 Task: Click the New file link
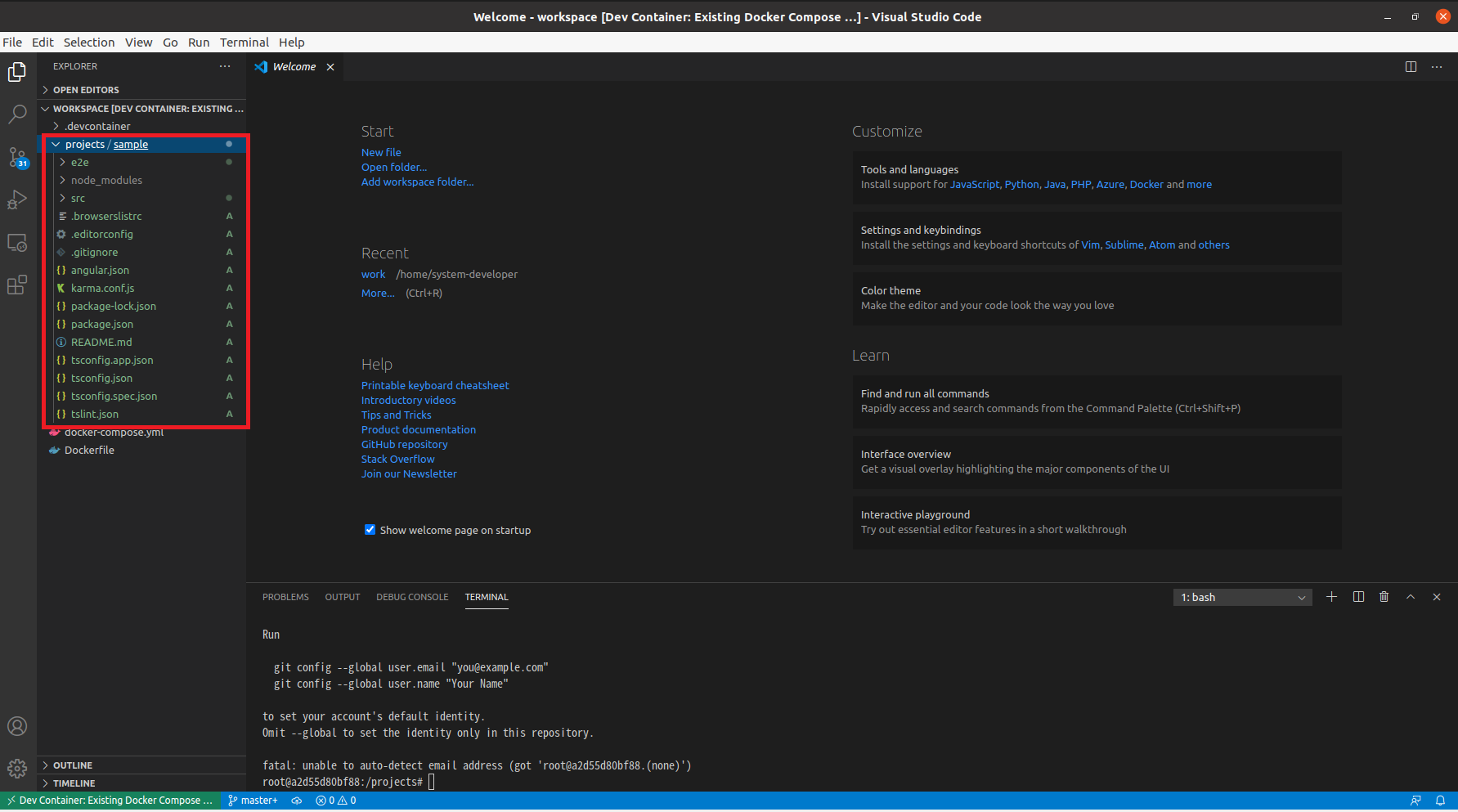[381, 152]
